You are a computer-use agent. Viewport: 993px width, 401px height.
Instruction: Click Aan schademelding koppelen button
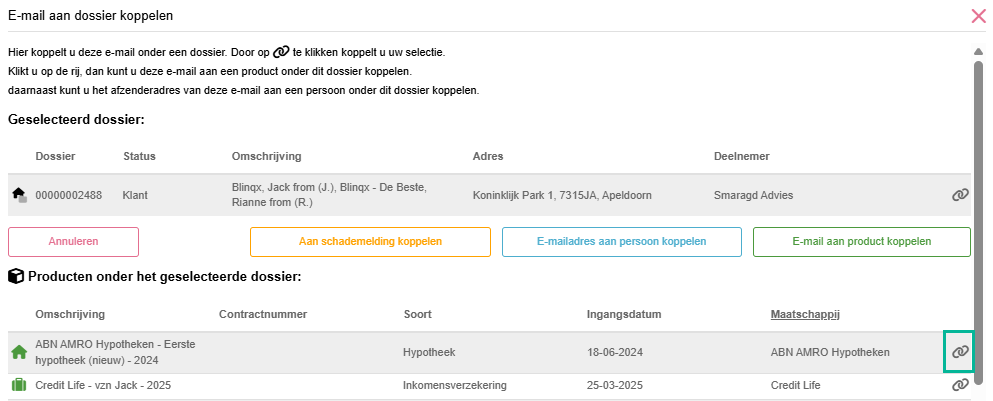coord(370,241)
